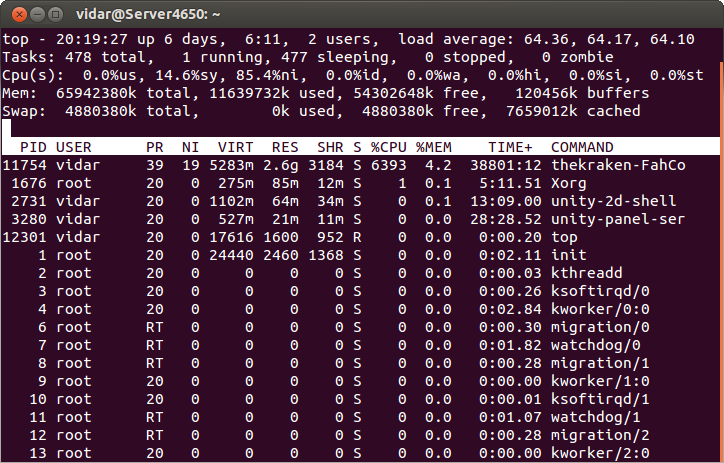This screenshot has height=463, width=724.
Task: Click PID 1676 in the list
Action: (29, 183)
